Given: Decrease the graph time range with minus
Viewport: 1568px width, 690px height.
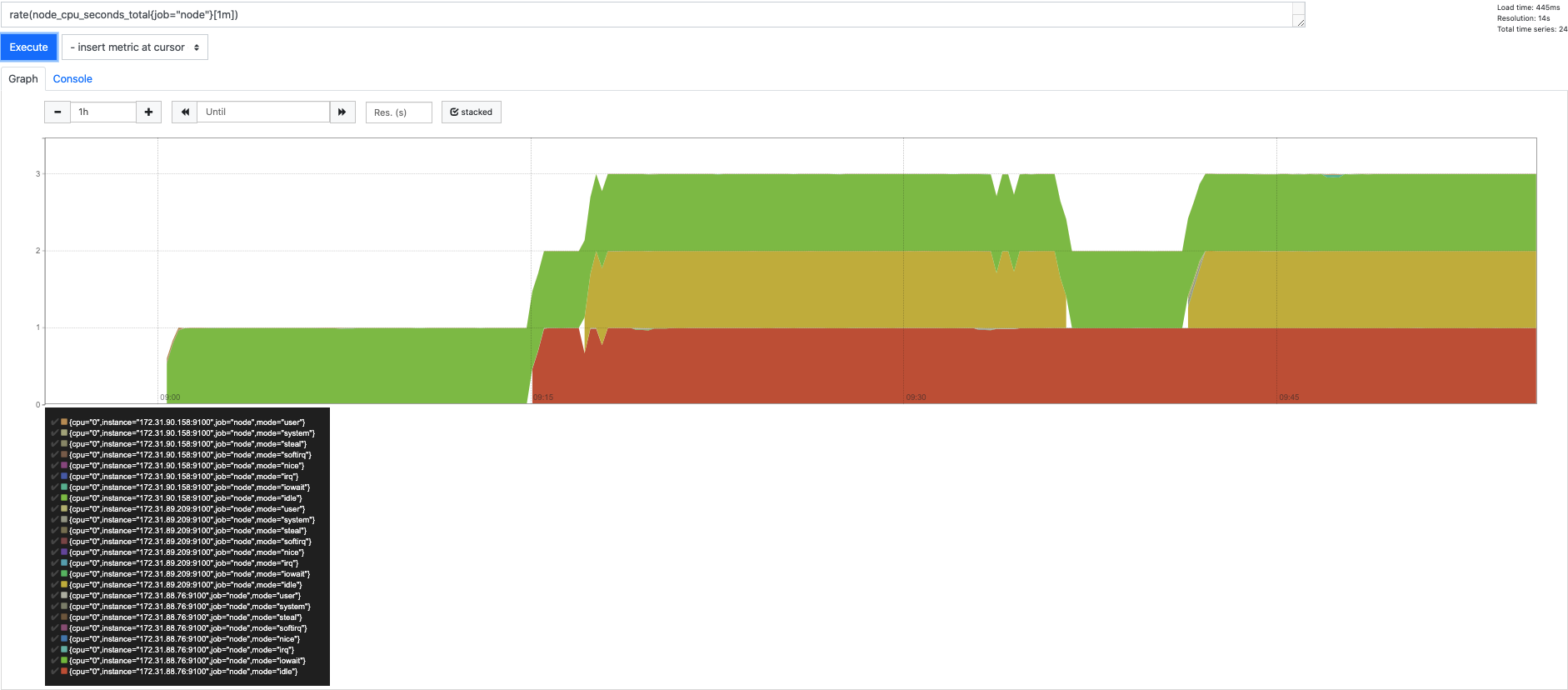Looking at the screenshot, I should pyautogui.click(x=57, y=112).
